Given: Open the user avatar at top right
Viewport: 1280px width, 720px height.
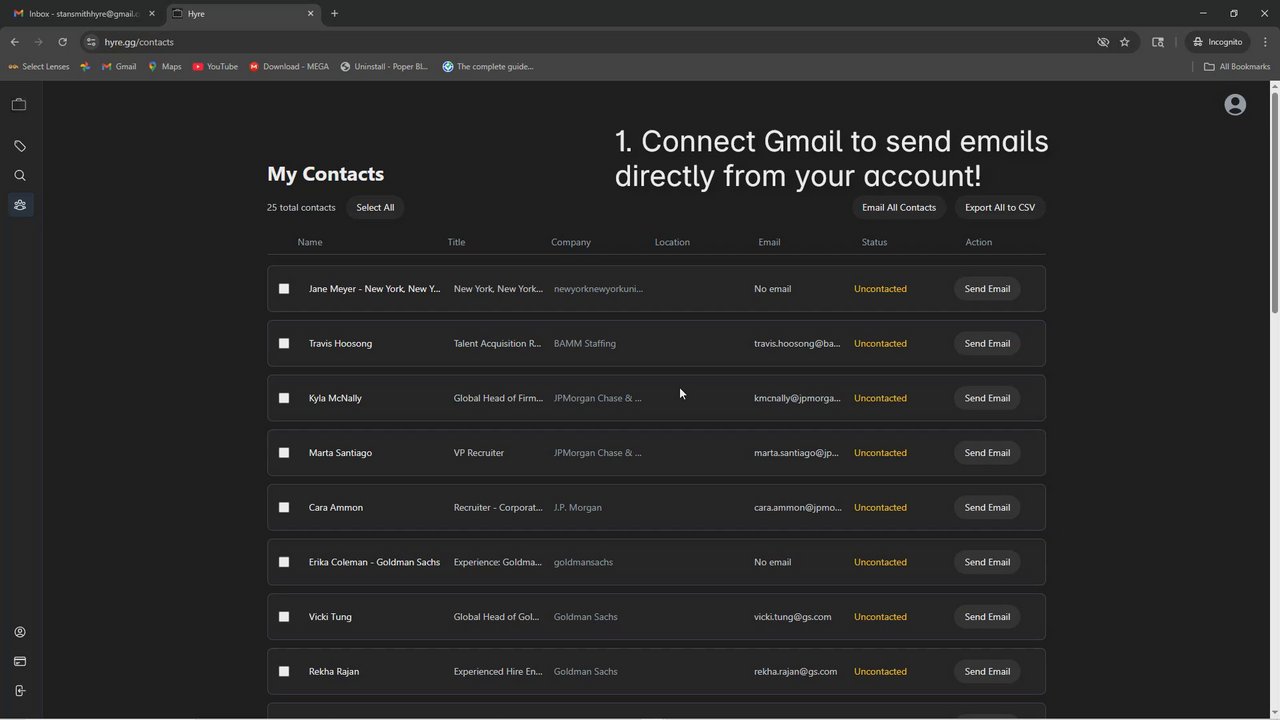Looking at the screenshot, I should click(x=1235, y=105).
